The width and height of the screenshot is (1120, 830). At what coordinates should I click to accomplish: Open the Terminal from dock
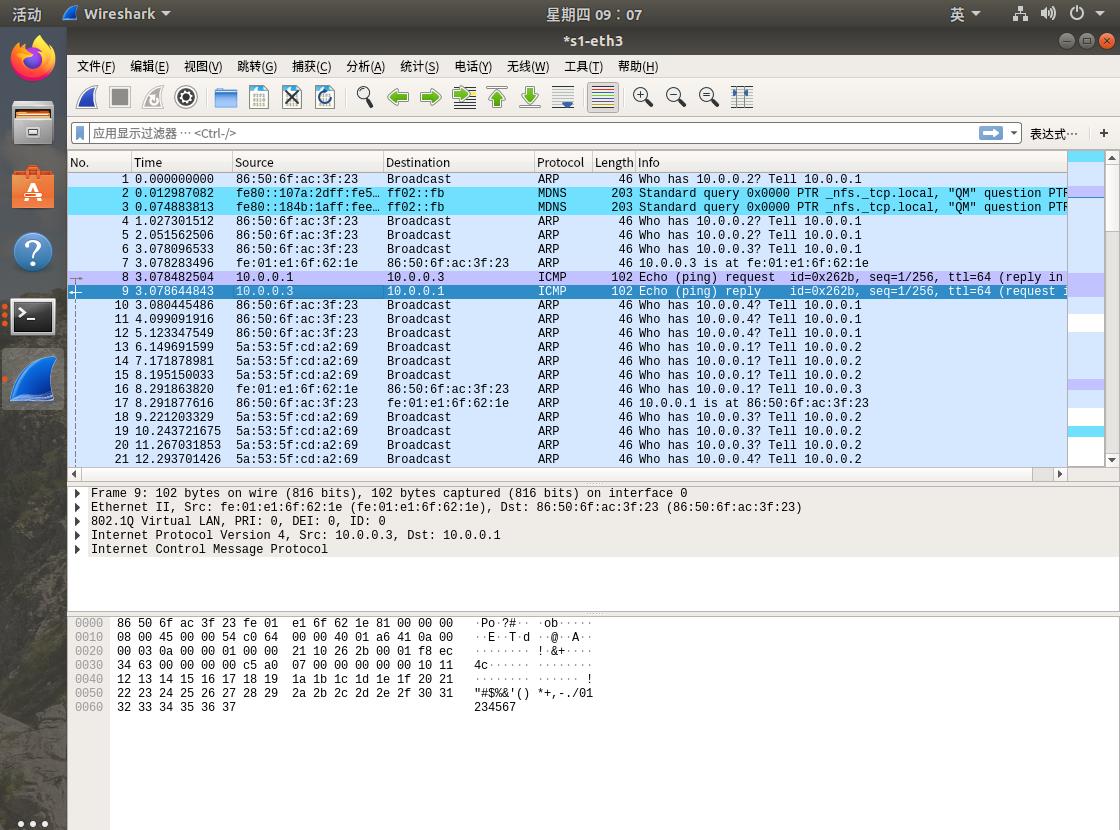click(33, 316)
